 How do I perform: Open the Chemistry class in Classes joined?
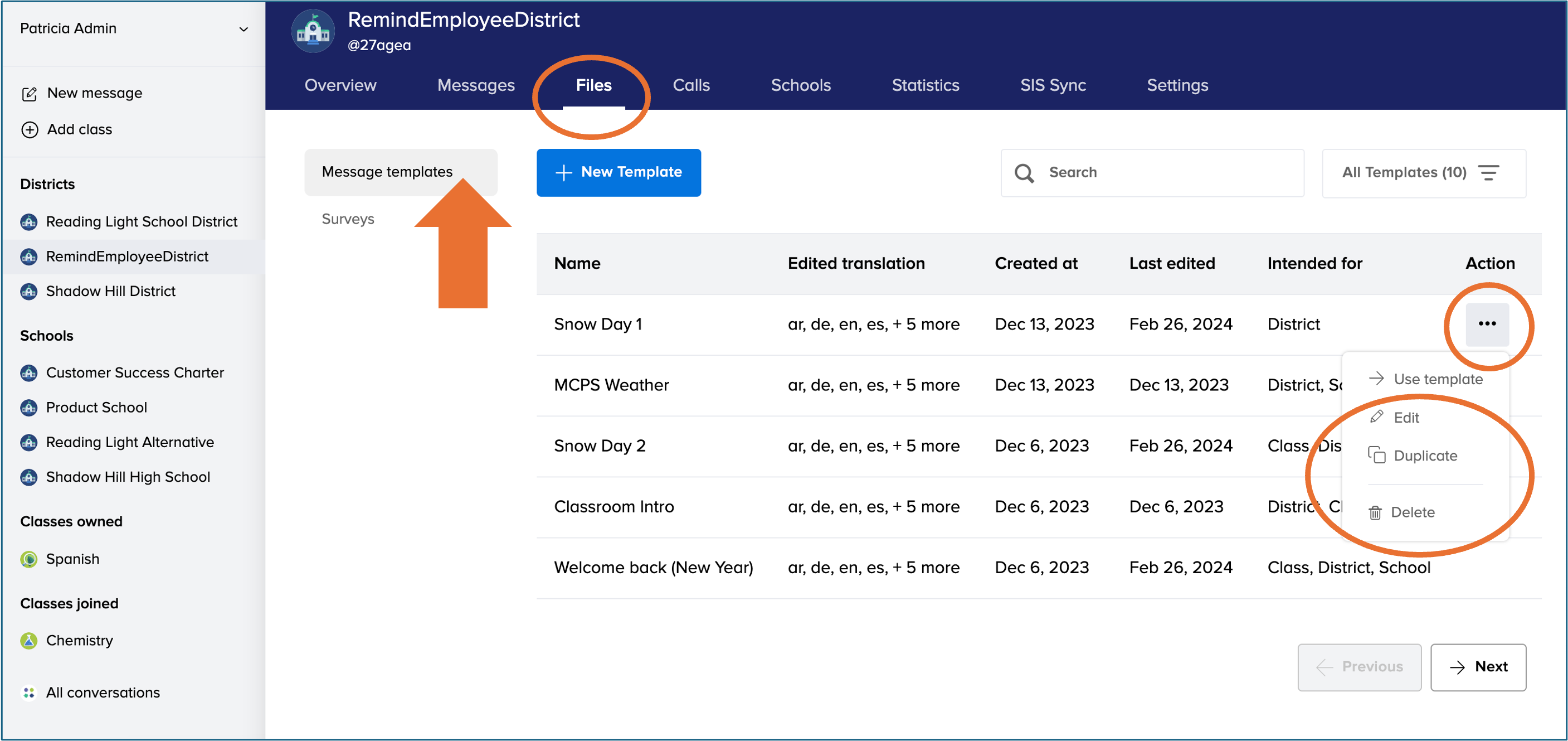(x=79, y=641)
